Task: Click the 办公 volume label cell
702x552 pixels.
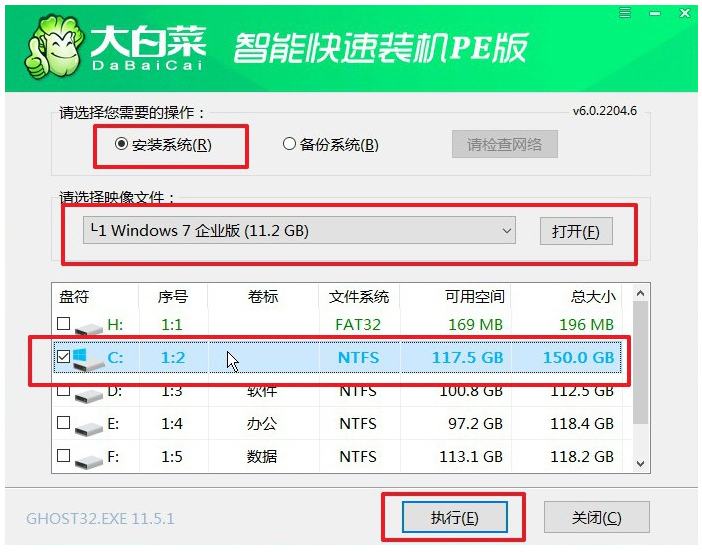Action: tap(262, 424)
